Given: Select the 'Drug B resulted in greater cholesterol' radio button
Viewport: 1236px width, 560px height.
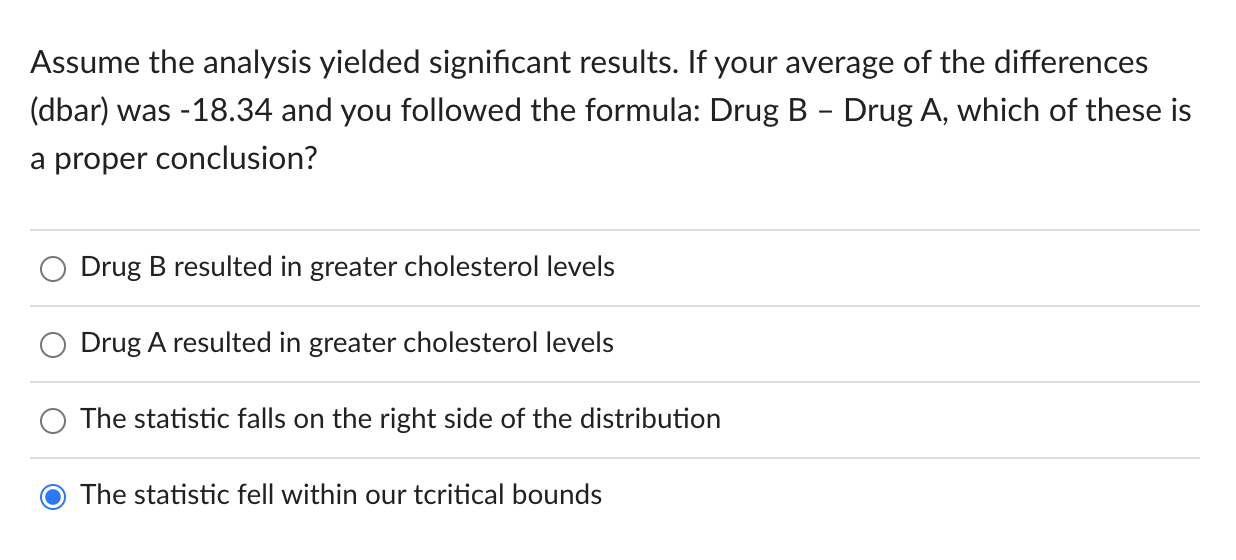Looking at the screenshot, I should pyautogui.click(x=53, y=268).
